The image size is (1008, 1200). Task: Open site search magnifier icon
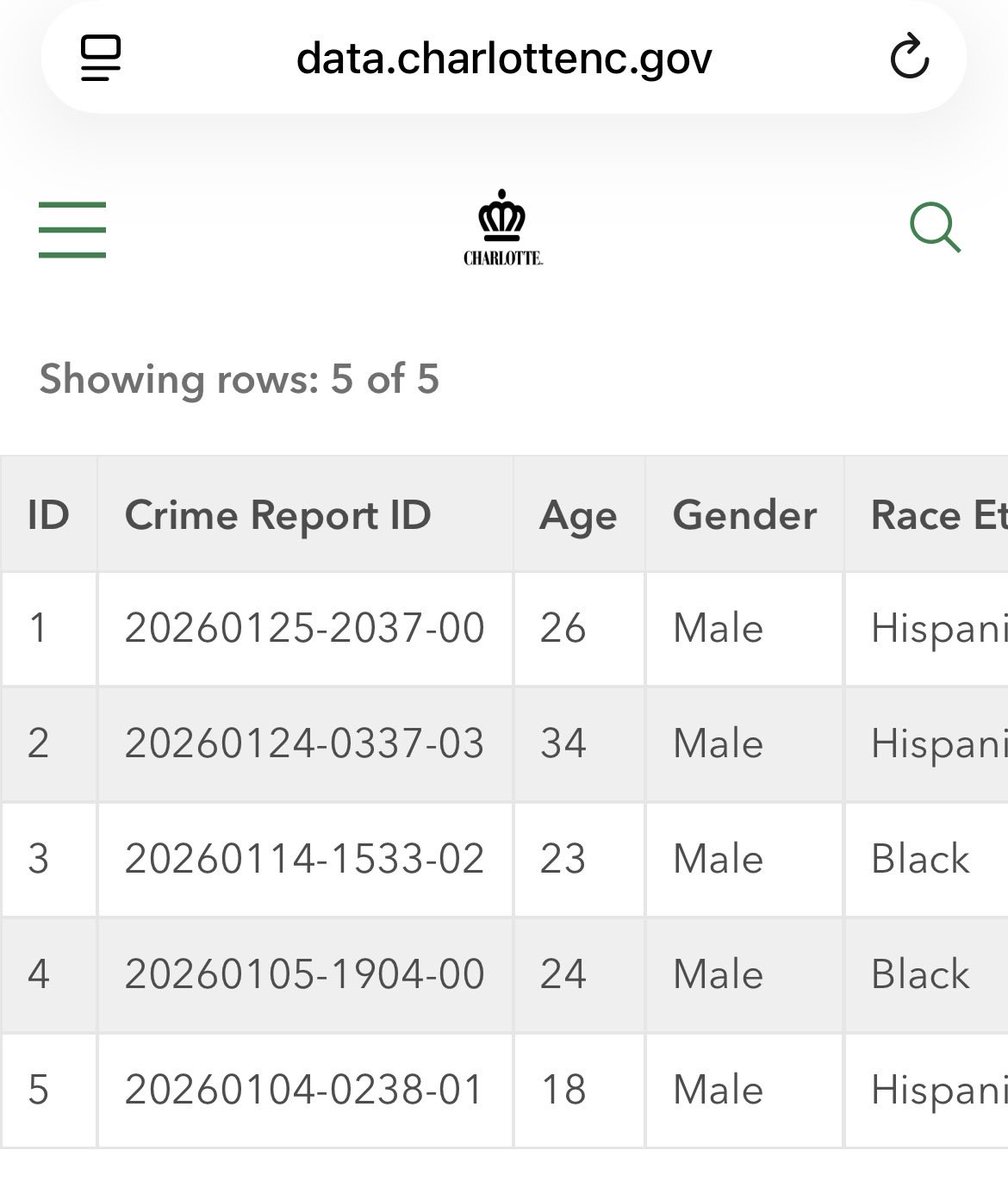coord(935,228)
